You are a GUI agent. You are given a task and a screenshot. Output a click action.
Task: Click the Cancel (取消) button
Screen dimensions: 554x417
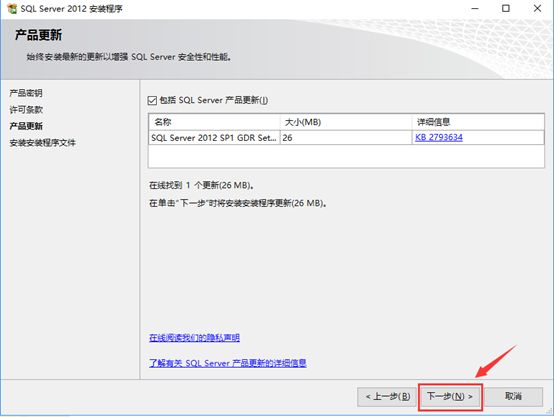[513, 397]
